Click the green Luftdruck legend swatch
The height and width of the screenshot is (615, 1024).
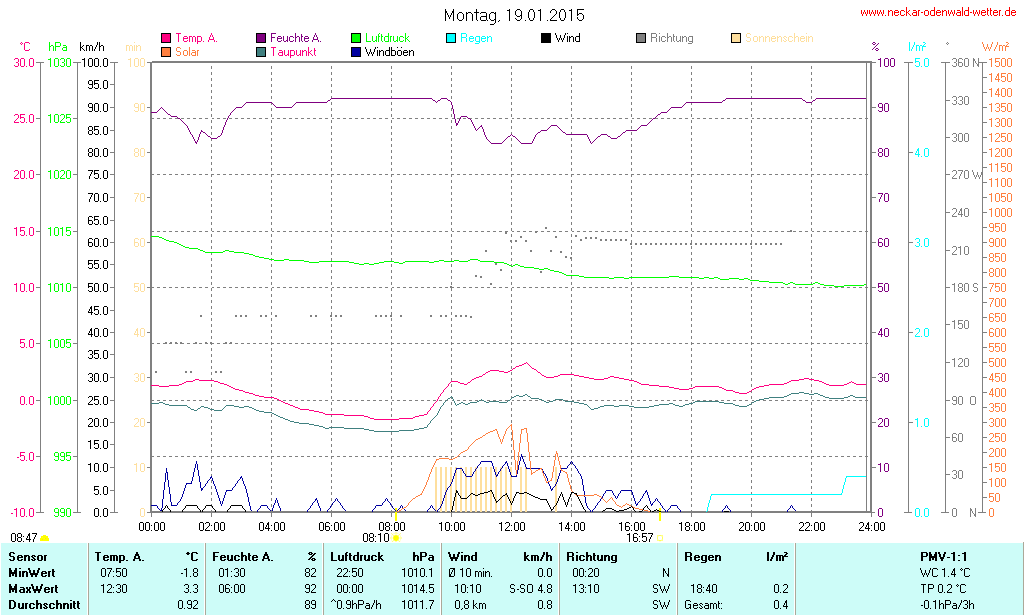coord(356,39)
